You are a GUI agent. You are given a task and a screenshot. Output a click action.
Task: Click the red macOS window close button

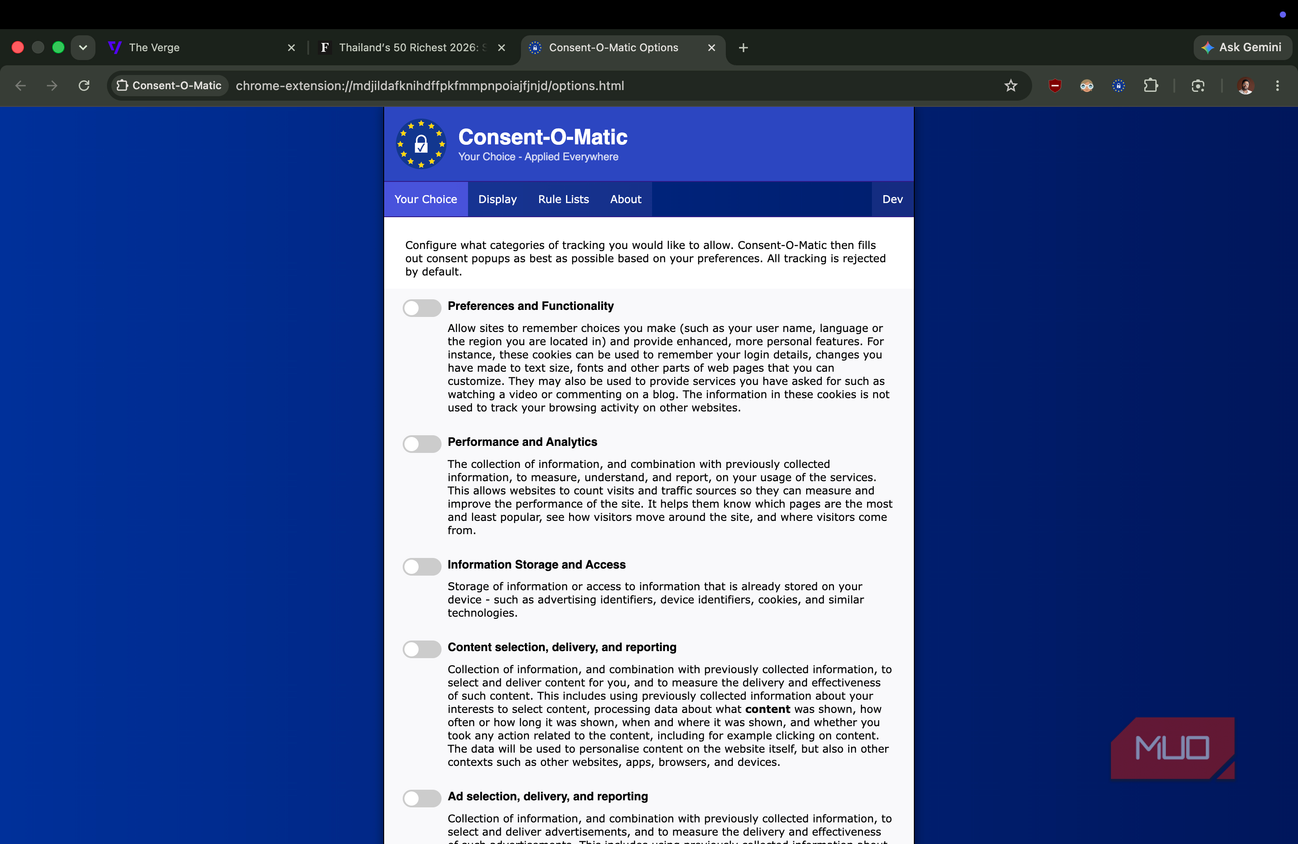click(x=18, y=47)
